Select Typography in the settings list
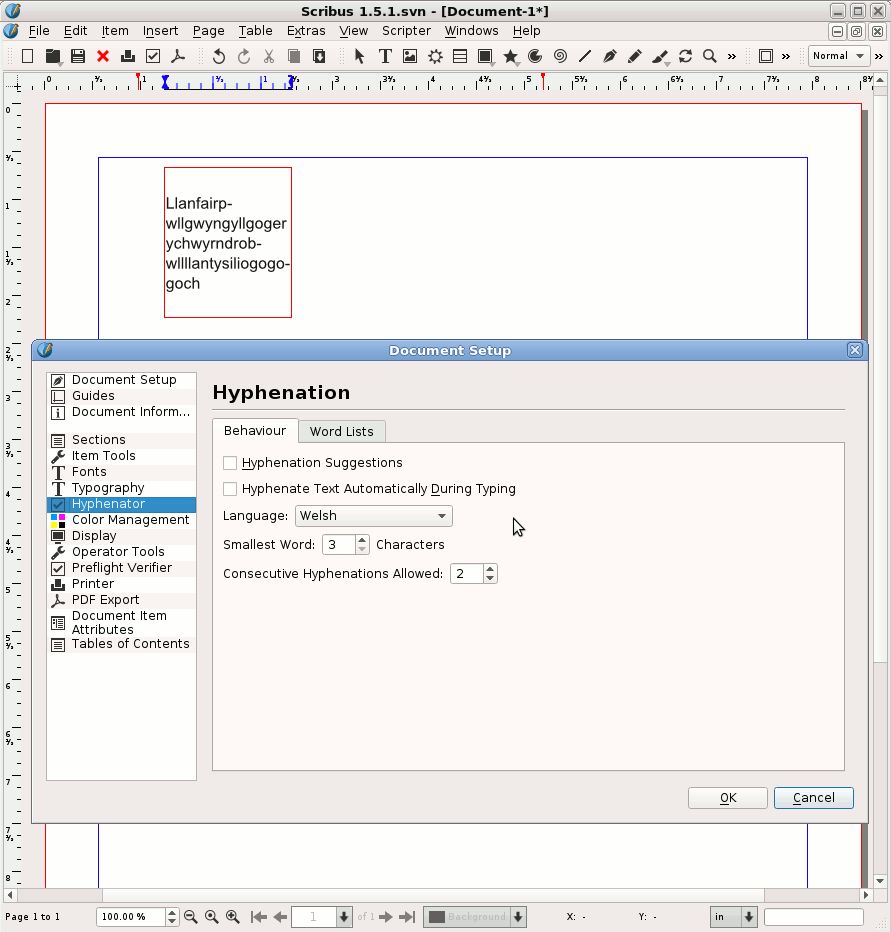This screenshot has width=891, height=932. click(108, 488)
